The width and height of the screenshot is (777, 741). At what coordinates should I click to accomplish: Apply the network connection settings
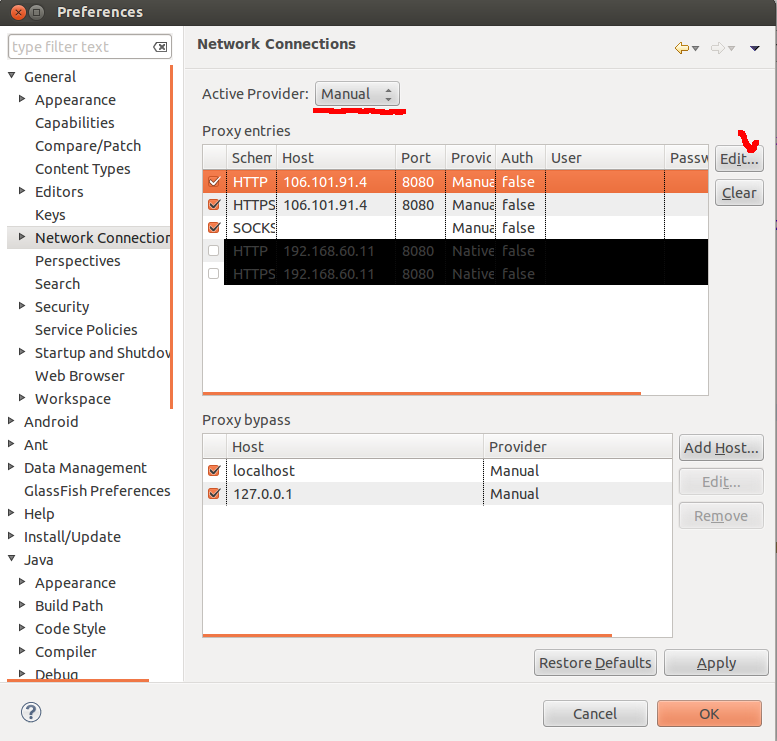pyautogui.click(x=716, y=663)
